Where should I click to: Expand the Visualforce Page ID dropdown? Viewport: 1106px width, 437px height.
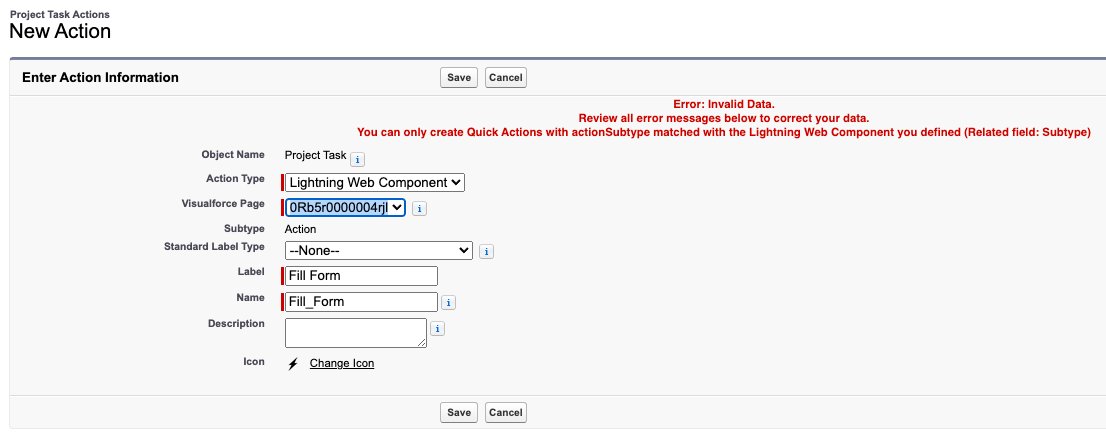coord(345,207)
